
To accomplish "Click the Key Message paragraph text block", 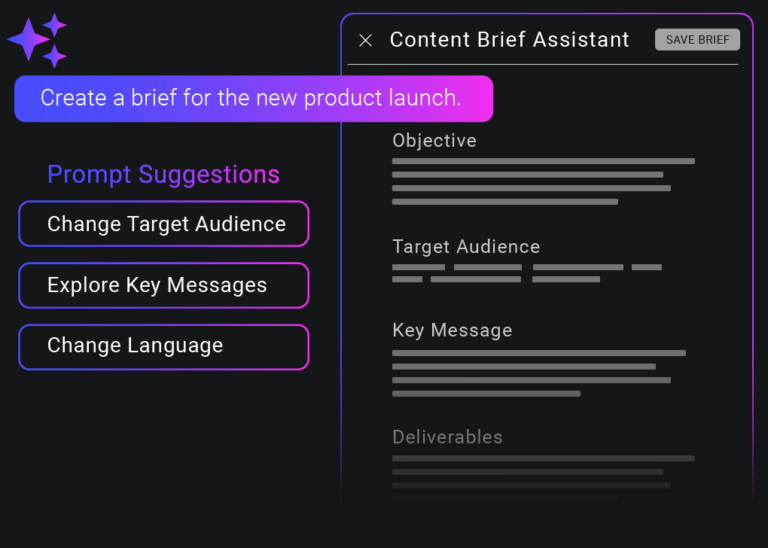I will (536, 373).
